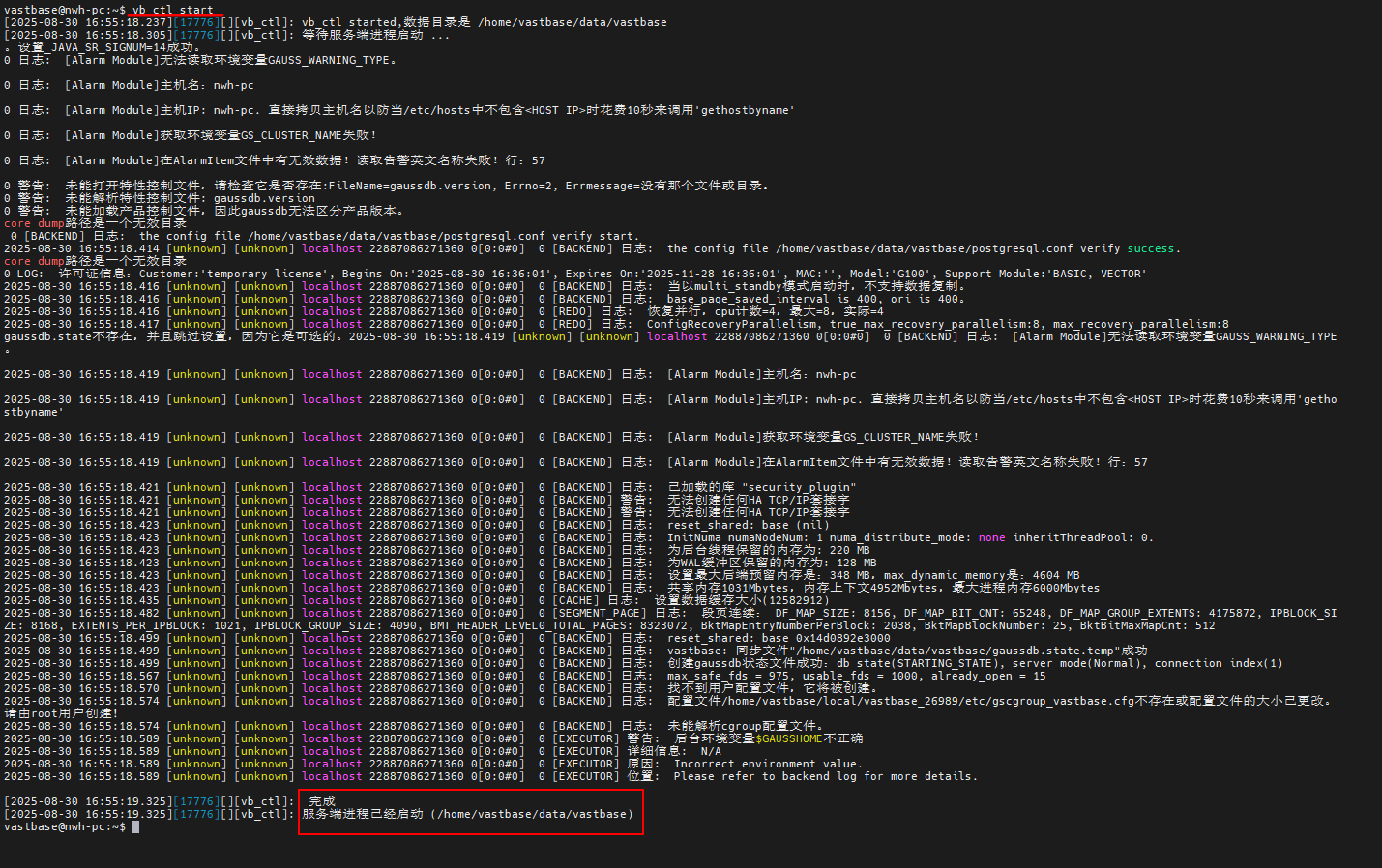
Task: Click "IPBLOCK_GROUP_SIZE: 4090" value
Action: (x=336, y=625)
